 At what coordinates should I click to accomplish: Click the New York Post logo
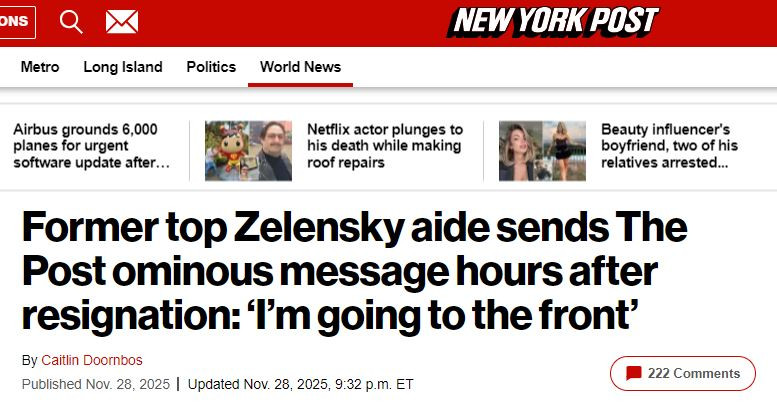click(553, 21)
